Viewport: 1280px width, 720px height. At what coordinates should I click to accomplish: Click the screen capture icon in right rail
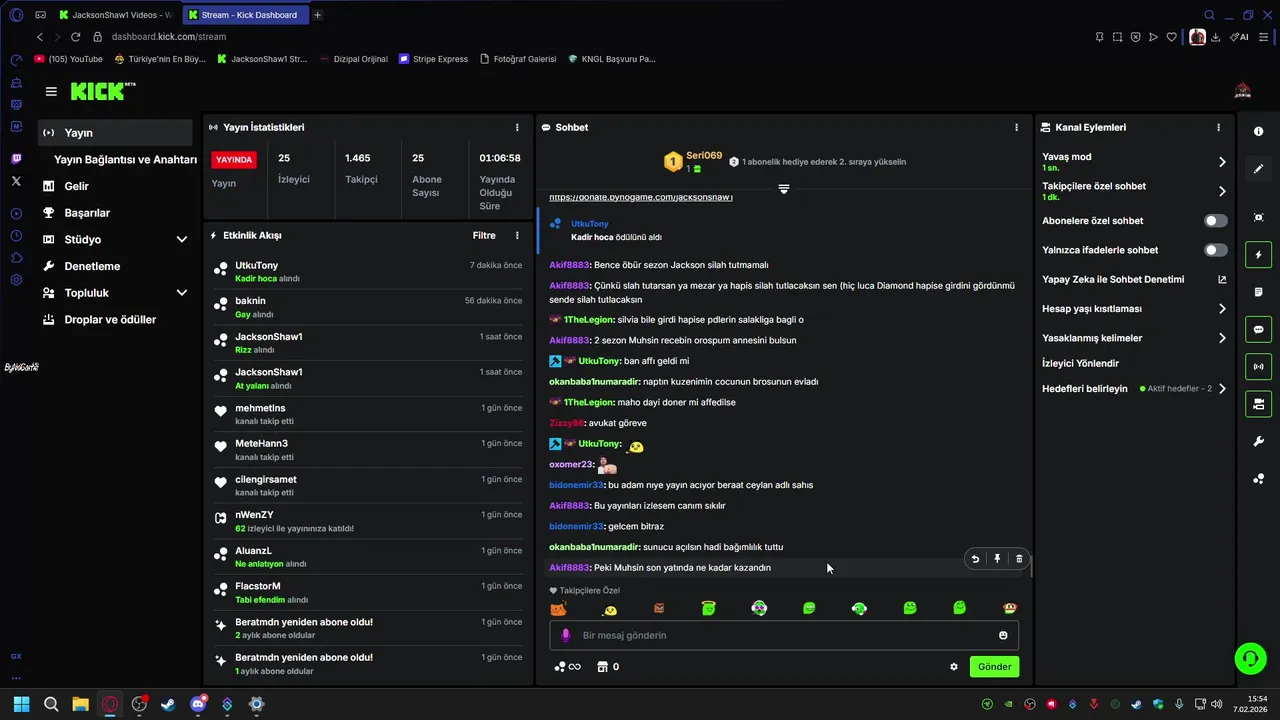(x=1258, y=218)
